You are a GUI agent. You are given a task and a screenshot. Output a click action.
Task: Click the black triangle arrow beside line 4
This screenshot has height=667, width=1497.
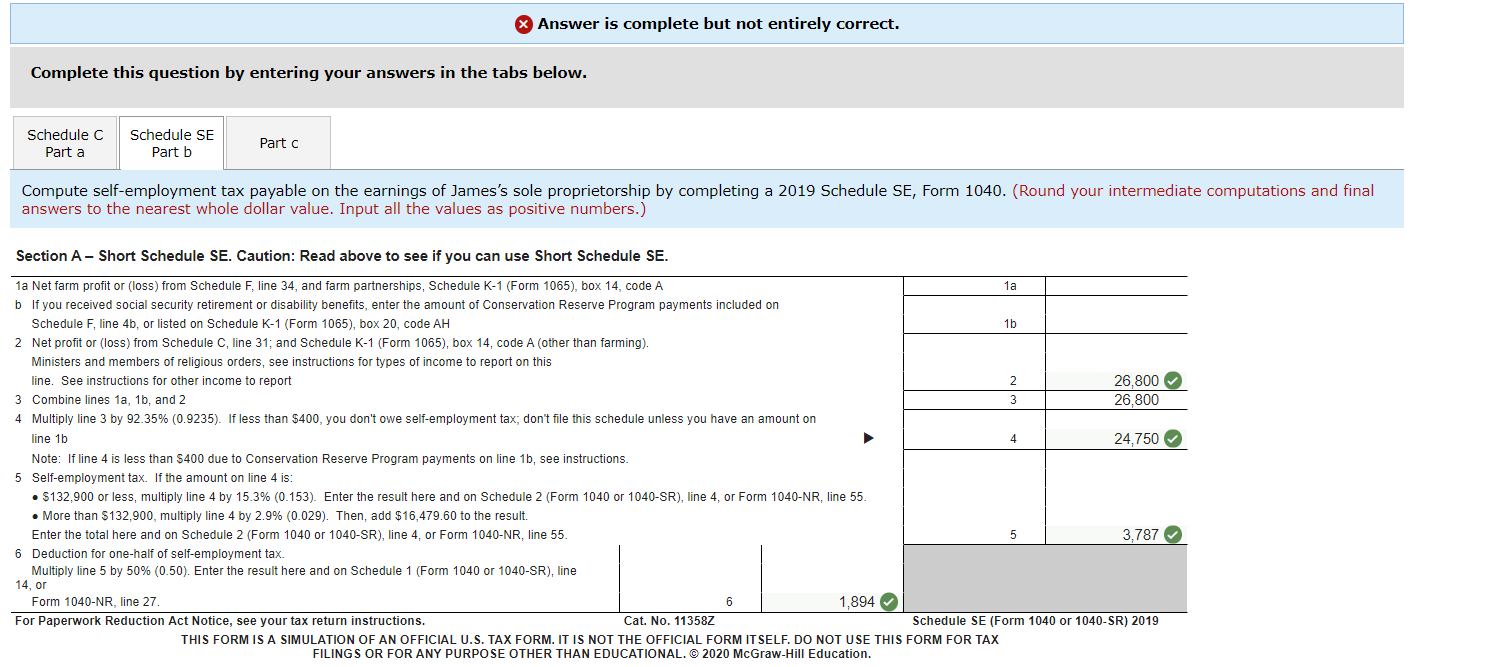coord(868,438)
